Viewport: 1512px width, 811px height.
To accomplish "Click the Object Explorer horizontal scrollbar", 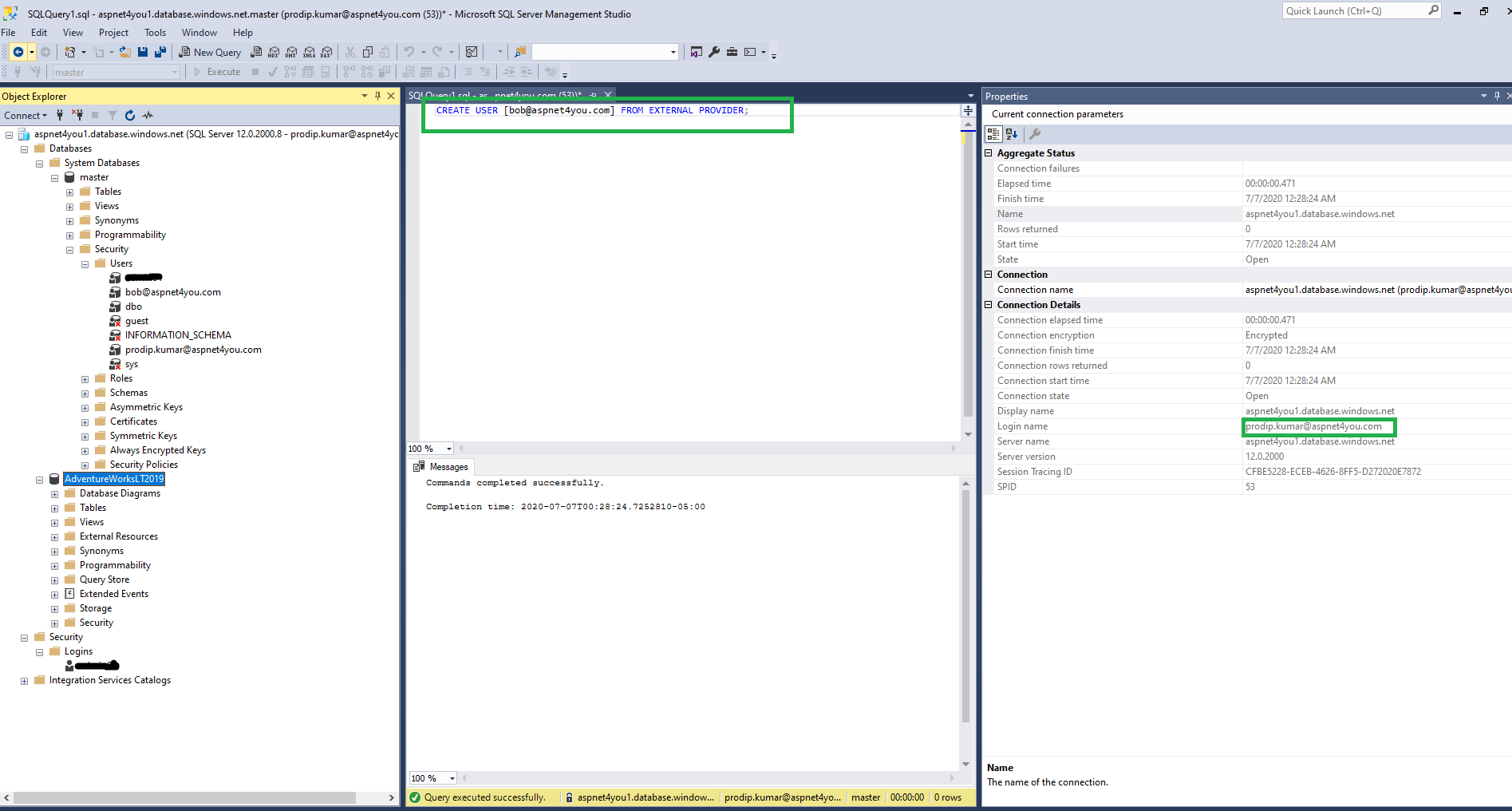I will (184, 797).
